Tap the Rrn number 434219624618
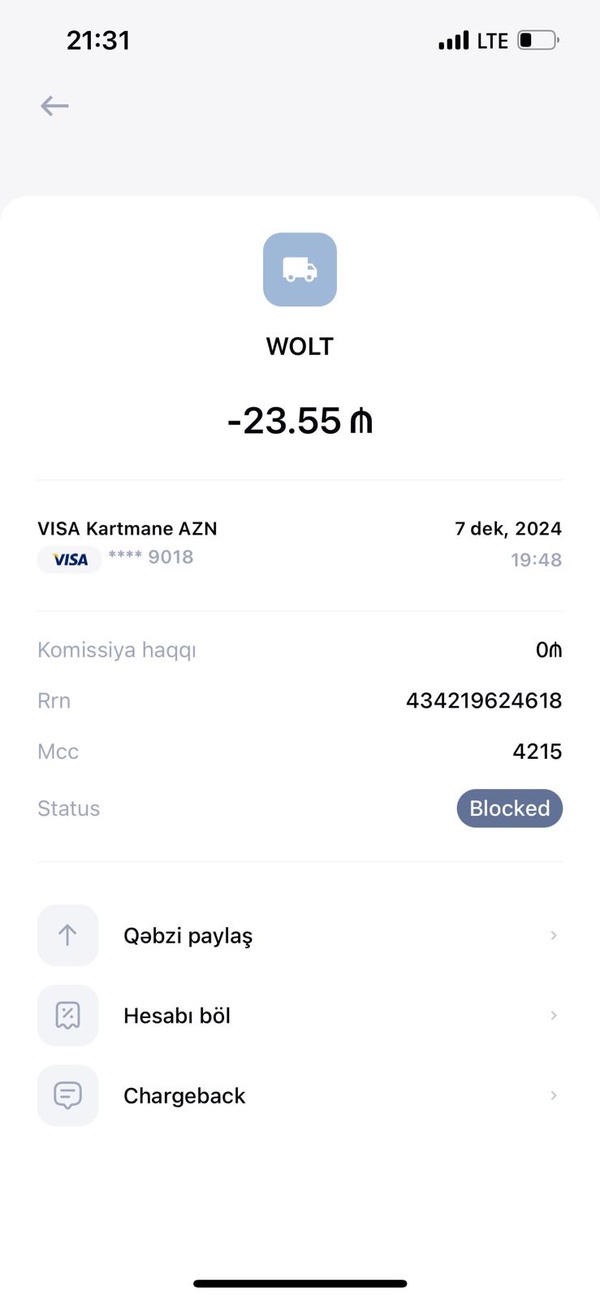The height and width of the screenshot is (1300, 600). 484,701
